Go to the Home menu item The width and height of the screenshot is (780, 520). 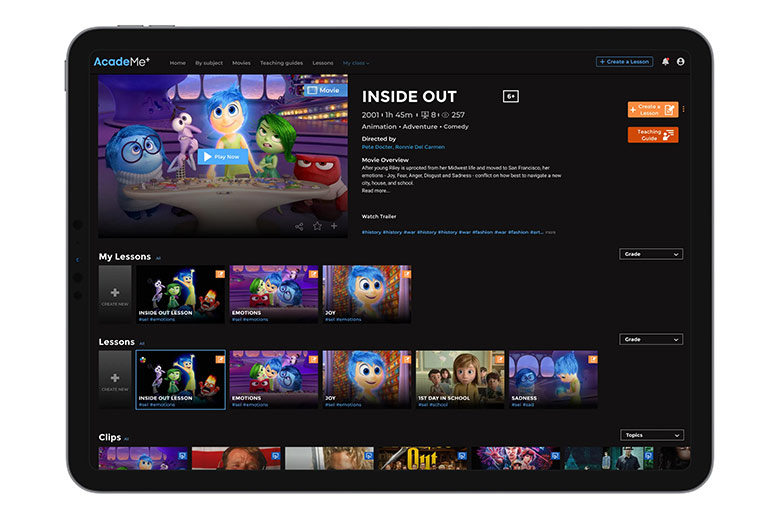pos(178,63)
